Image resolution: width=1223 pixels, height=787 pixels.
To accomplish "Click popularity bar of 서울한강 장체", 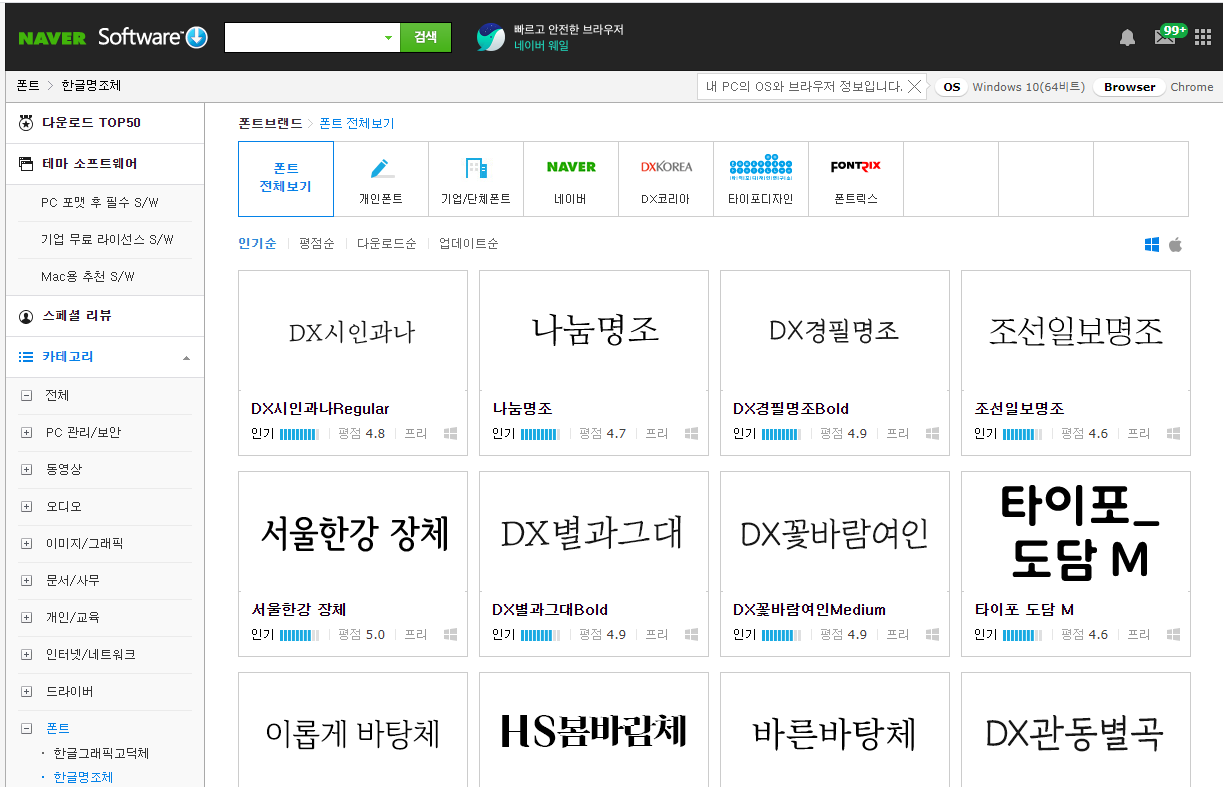I will point(300,635).
